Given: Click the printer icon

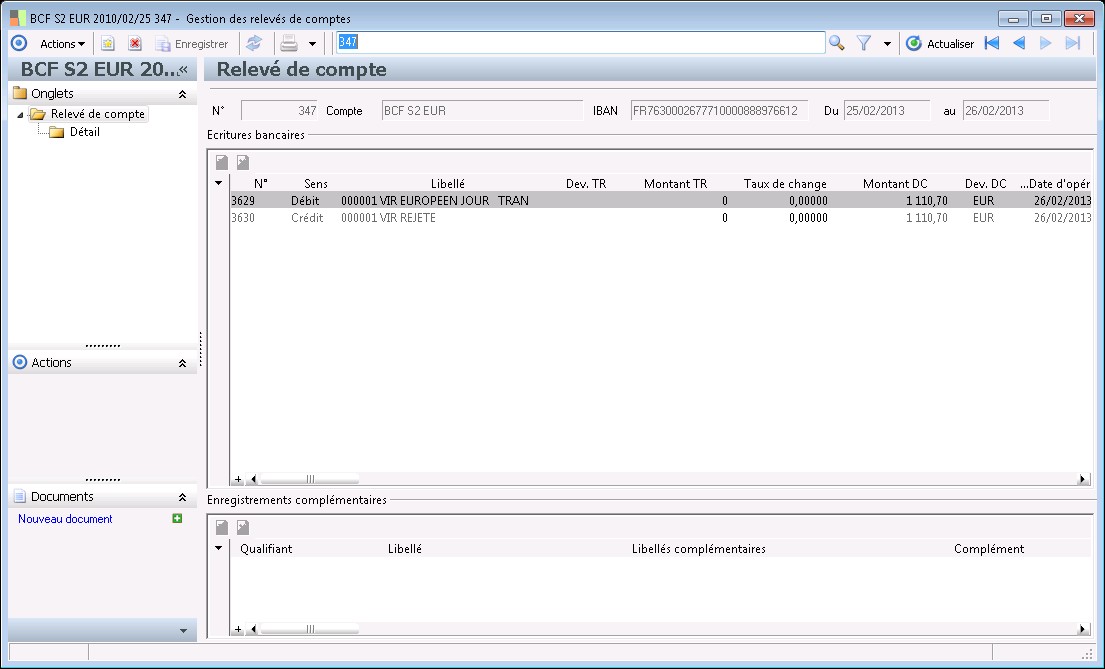Looking at the screenshot, I should 288,43.
